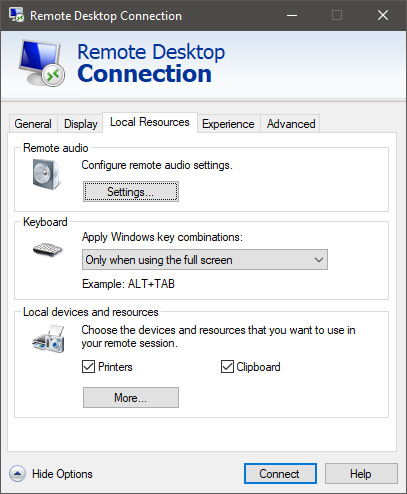Click the keyboard icon in Keyboard section
The height and width of the screenshot is (494, 407).
pos(48,249)
